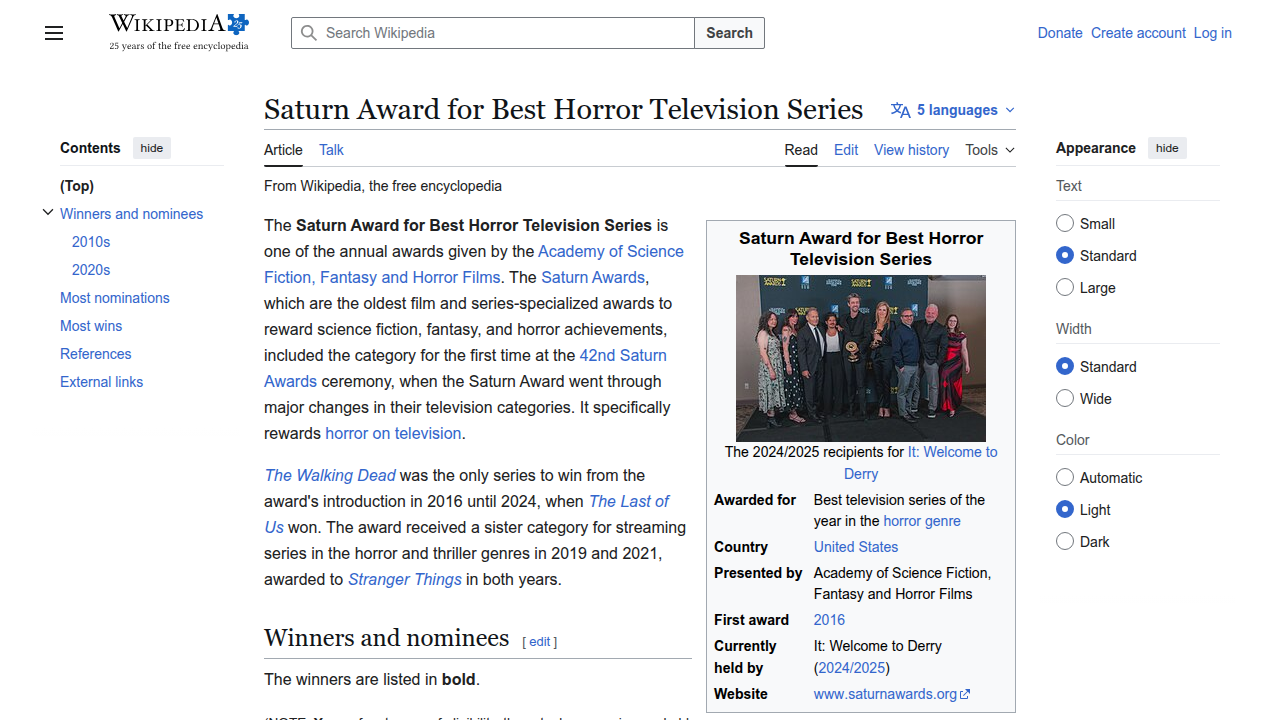Viewport: 1280px width, 720px height.
Task: Click the magnifier icon in search box
Action: (309, 33)
